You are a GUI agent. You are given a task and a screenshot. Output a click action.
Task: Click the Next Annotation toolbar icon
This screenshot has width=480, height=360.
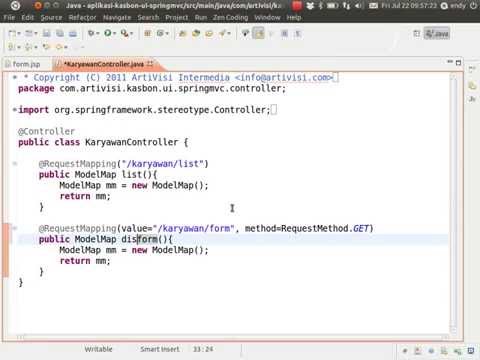point(11,47)
